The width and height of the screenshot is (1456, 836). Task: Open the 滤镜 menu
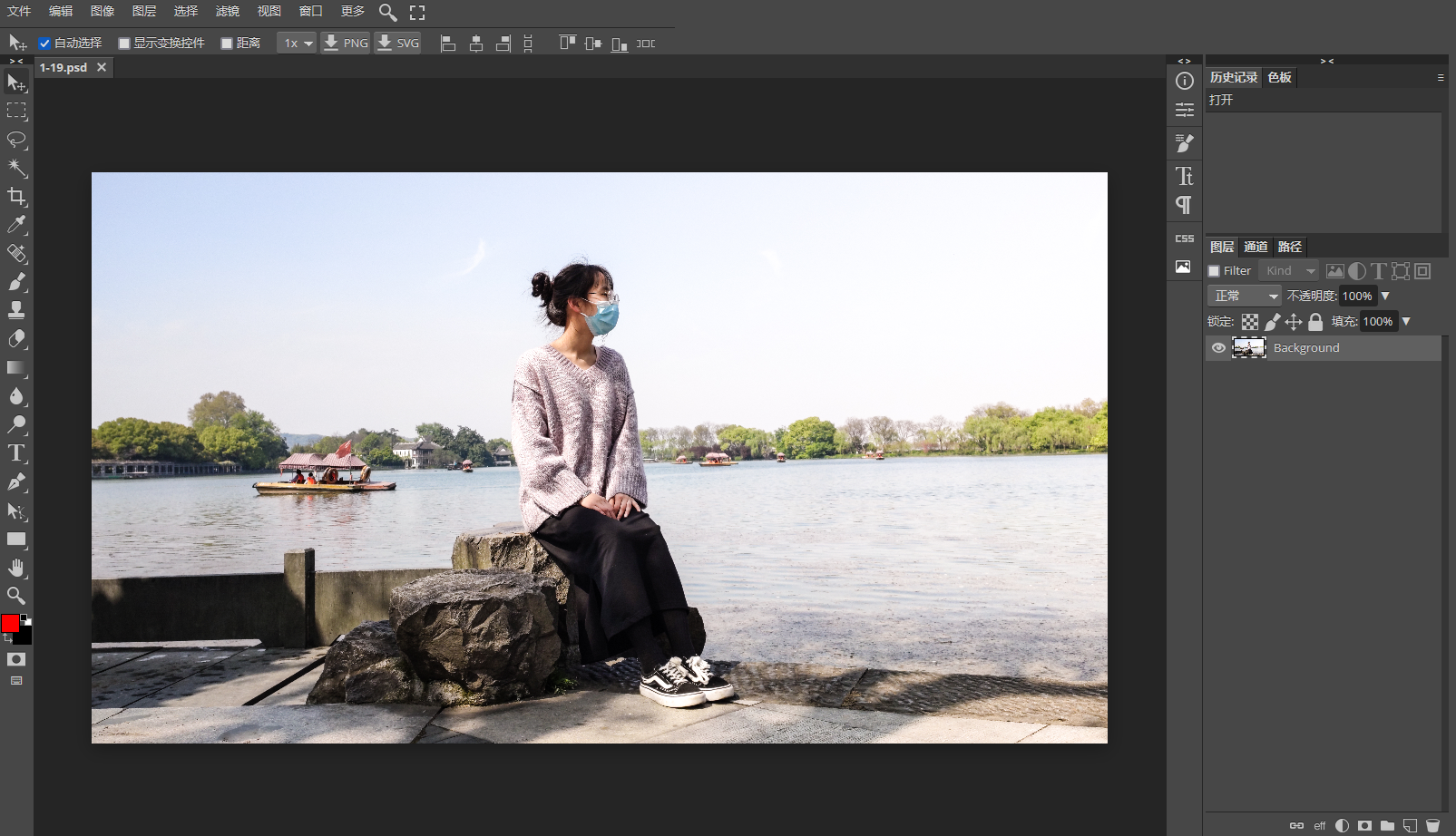coord(228,12)
